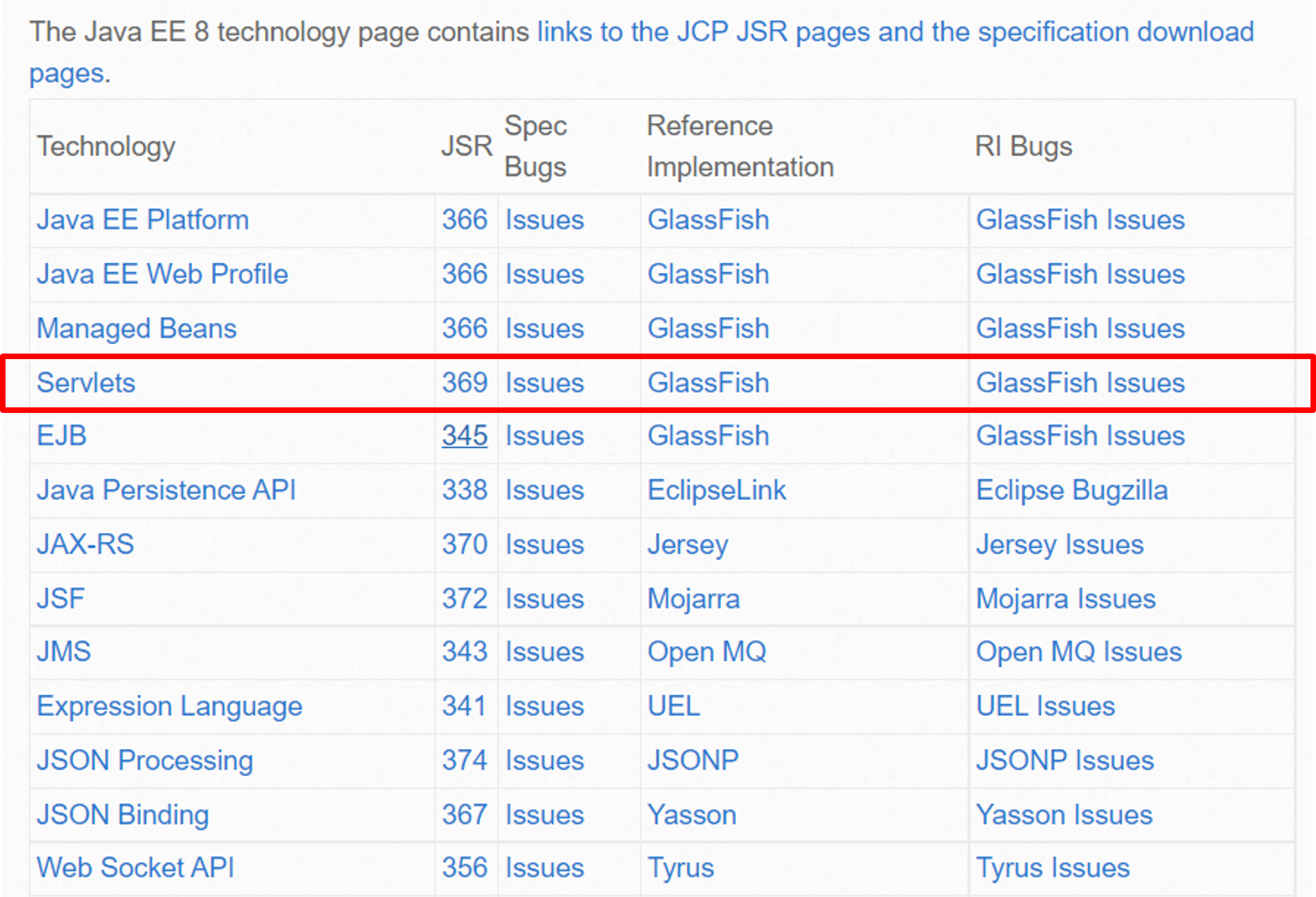Viewport: 1316px width, 897px height.
Task: Open the UEL Issues link
Action: (x=1045, y=706)
